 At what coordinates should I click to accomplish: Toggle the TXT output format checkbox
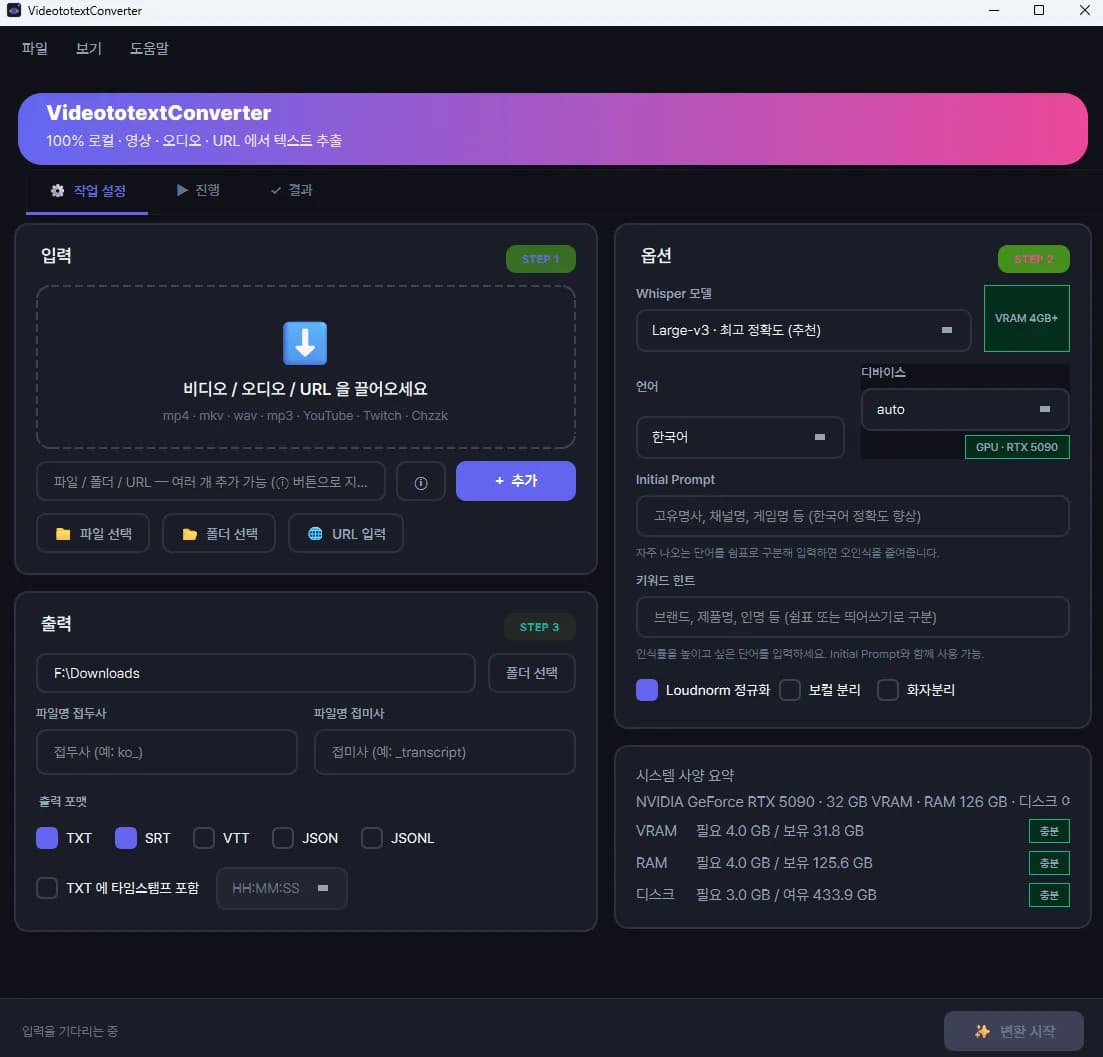[47, 838]
